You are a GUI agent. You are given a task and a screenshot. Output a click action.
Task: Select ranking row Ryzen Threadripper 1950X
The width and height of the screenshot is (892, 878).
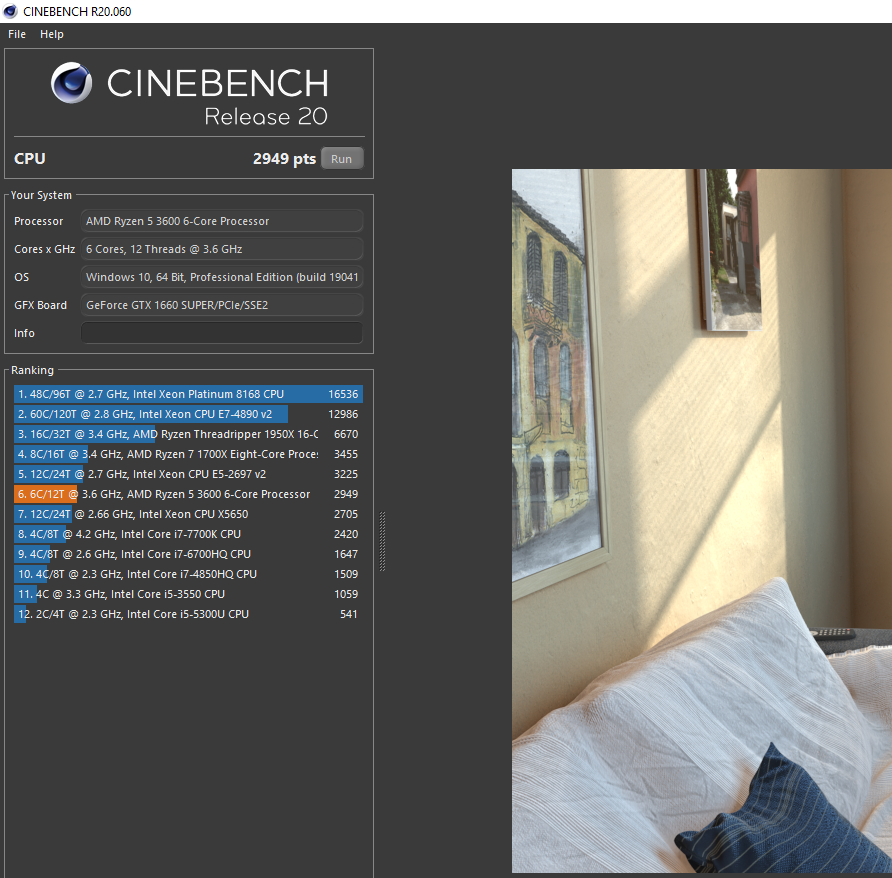coord(188,434)
